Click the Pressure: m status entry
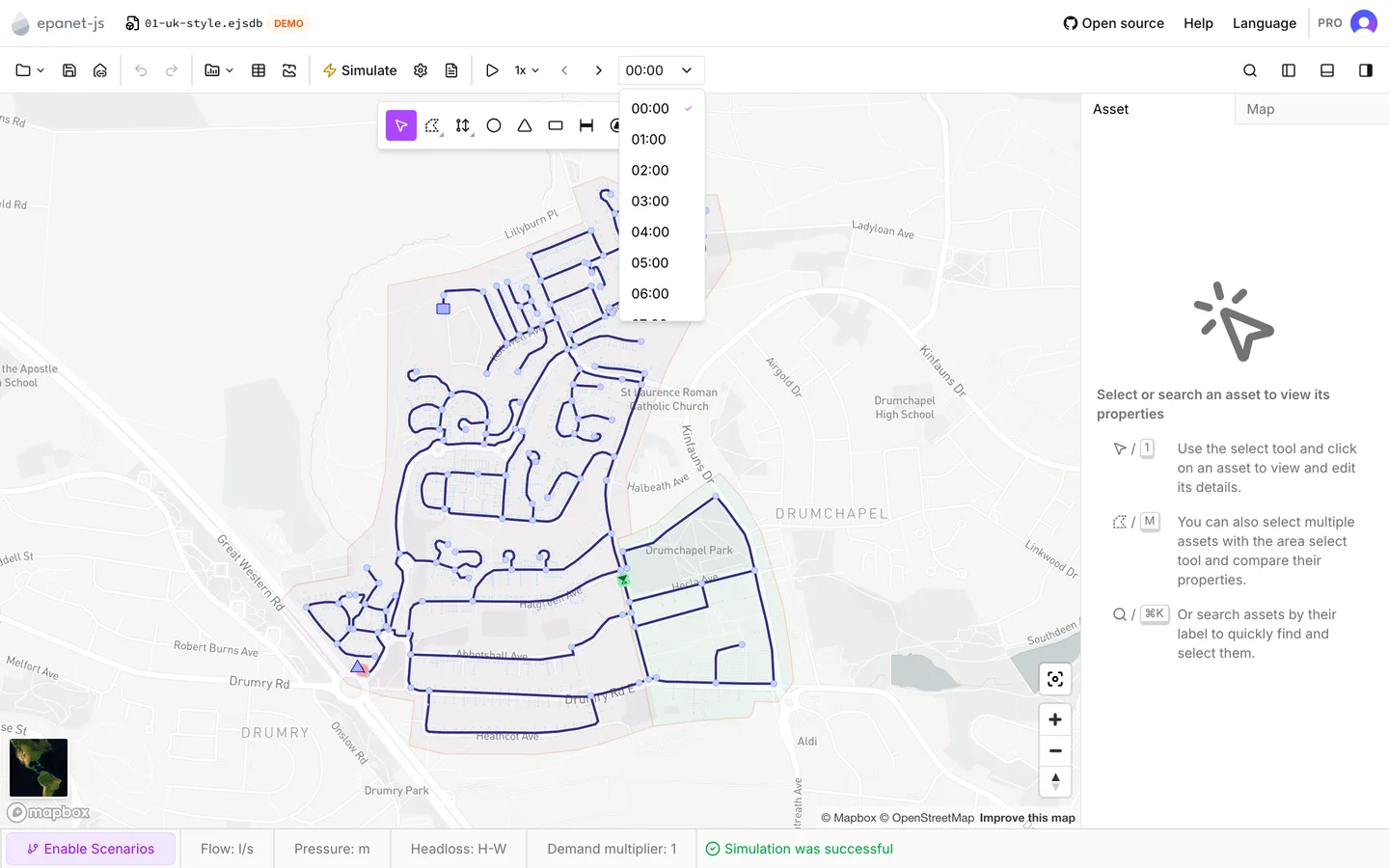The height and width of the screenshot is (868, 1389). click(332, 849)
